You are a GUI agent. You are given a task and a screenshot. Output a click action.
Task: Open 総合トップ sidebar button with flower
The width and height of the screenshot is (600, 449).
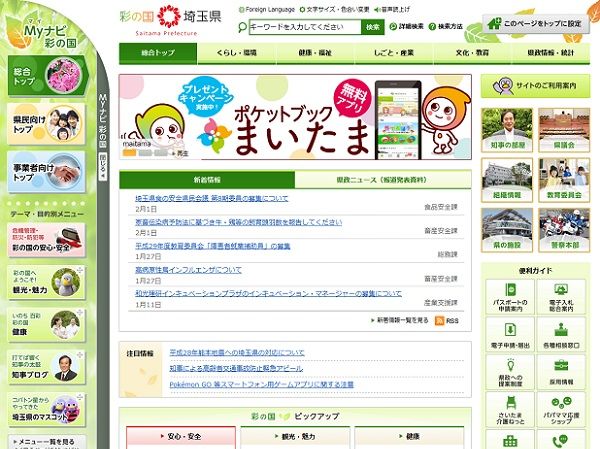tap(47, 75)
